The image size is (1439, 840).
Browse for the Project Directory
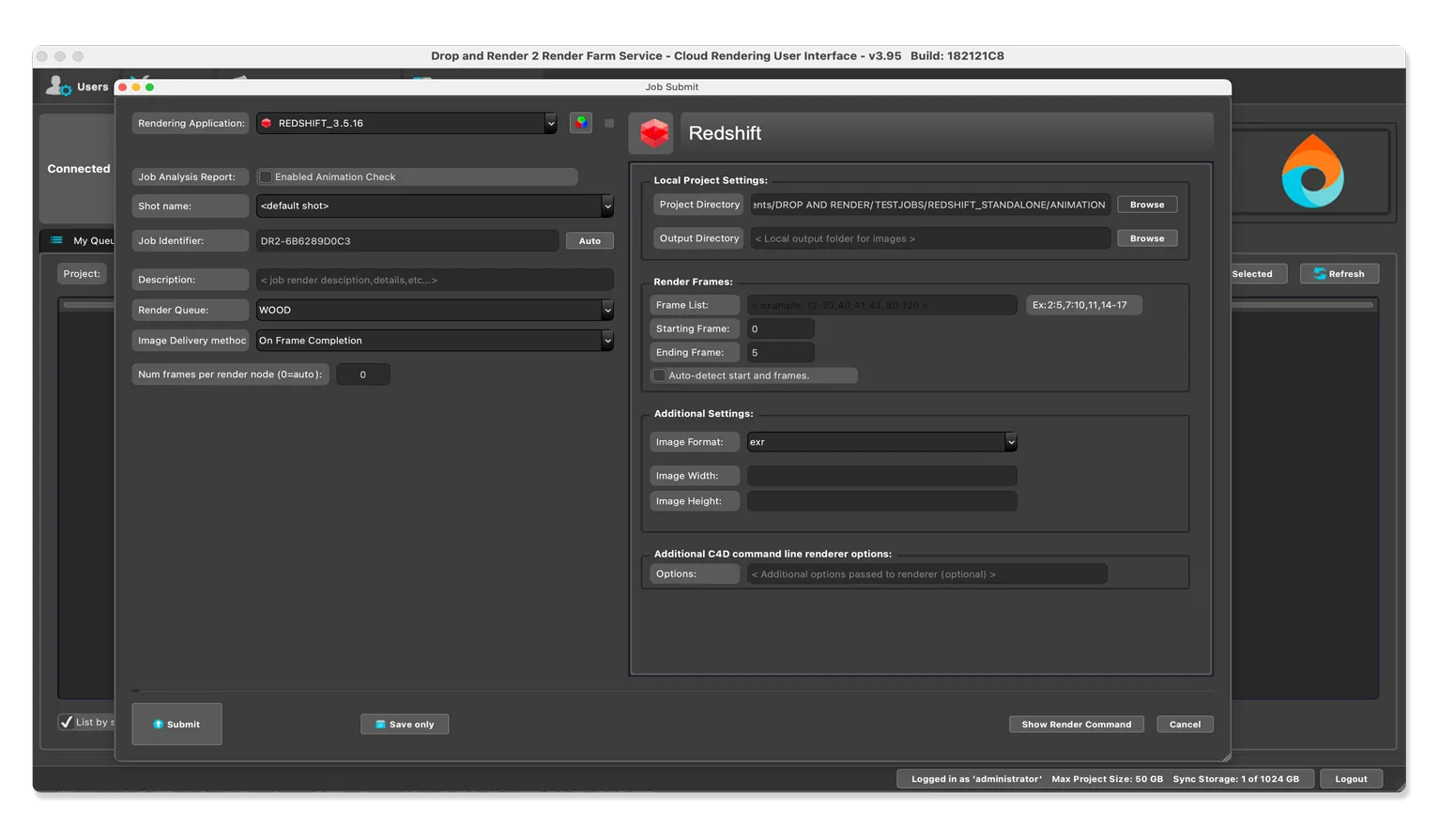pos(1146,205)
